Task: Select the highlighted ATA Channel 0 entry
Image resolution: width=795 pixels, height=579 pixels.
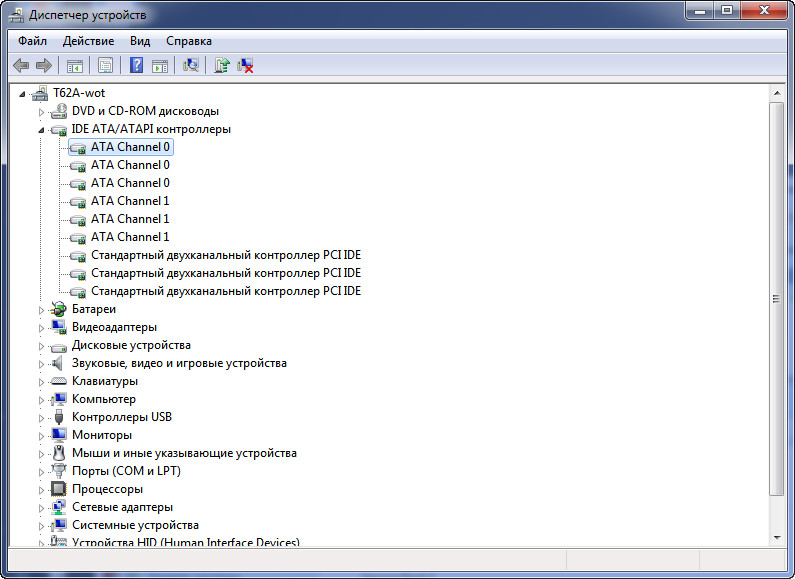Action: [x=121, y=147]
